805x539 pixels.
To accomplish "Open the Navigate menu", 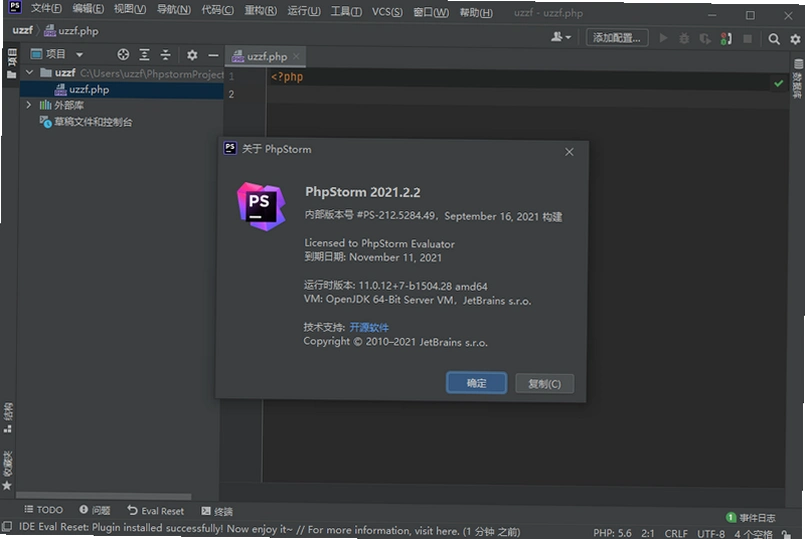I will point(173,10).
